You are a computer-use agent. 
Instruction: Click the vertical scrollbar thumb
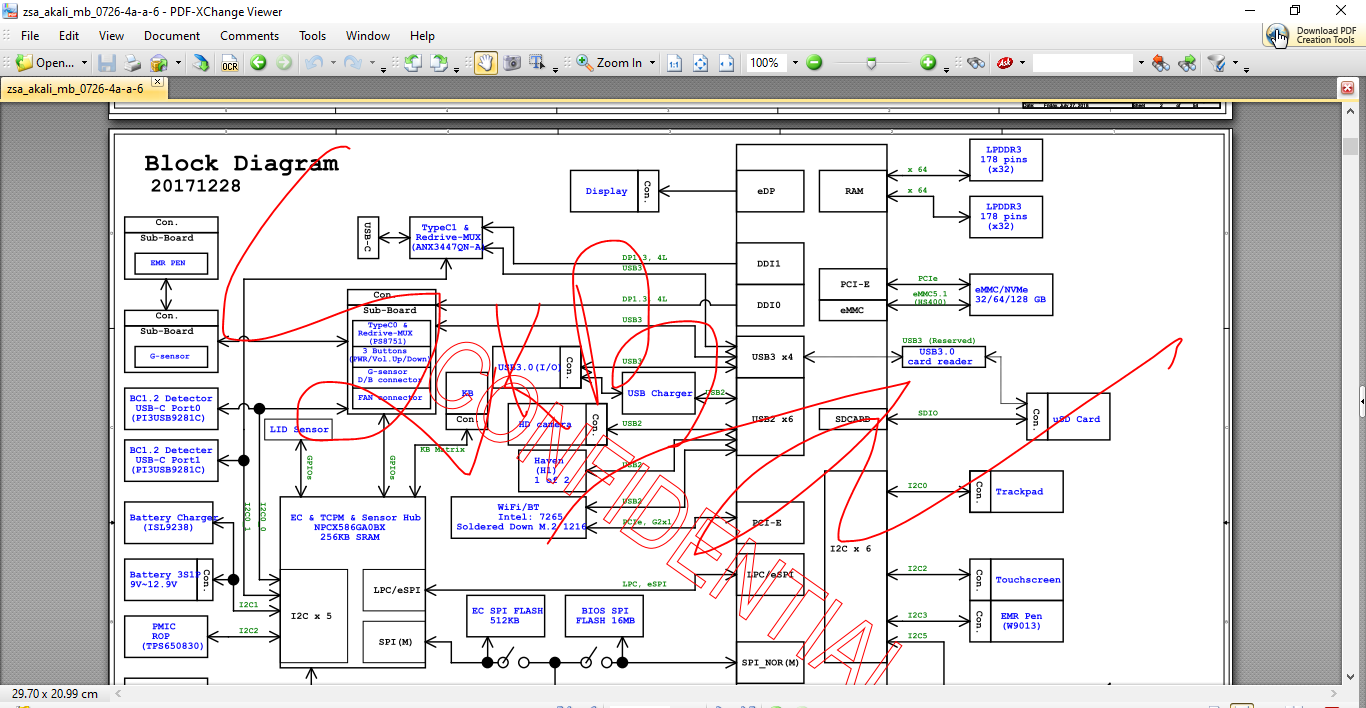pyautogui.click(x=1350, y=147)
